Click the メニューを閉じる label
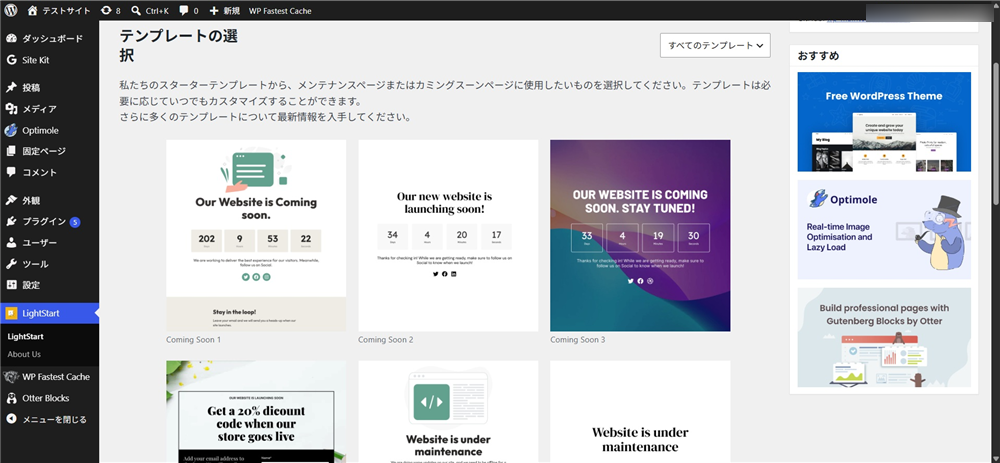Image resolution: width=1000 pixels, height=463 pixels. point(54,419)
